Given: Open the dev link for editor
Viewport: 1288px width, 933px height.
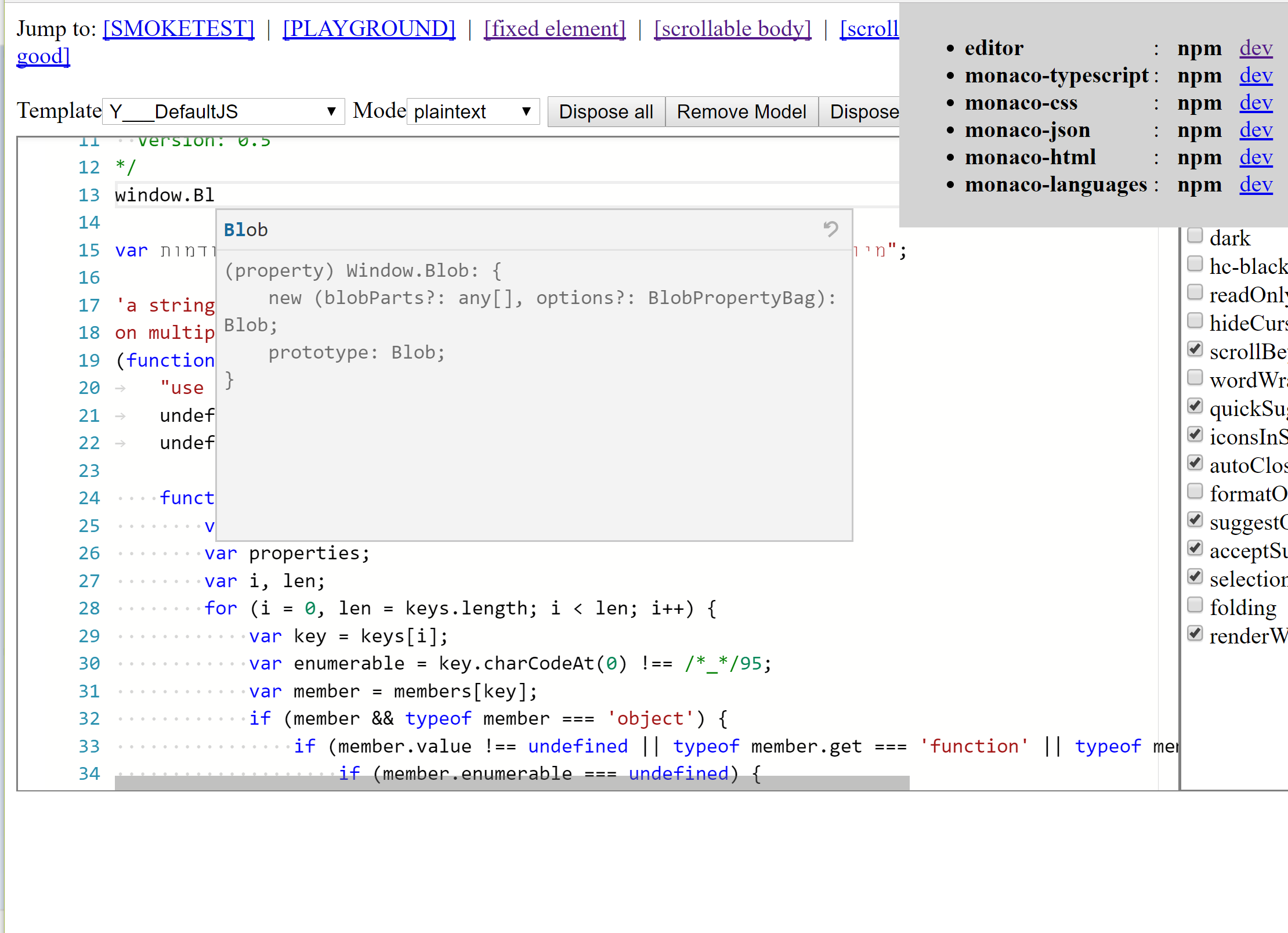Looking at the screenshot, I should tap(1256, 48).
